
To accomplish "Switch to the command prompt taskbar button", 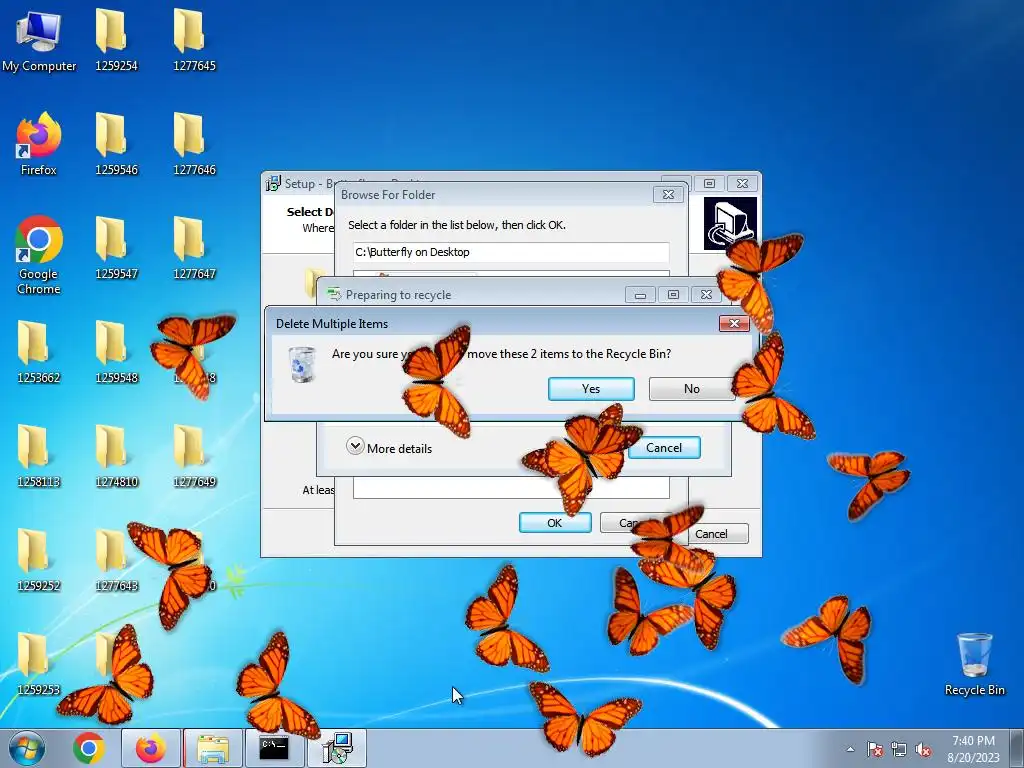I will click(274, 748).
